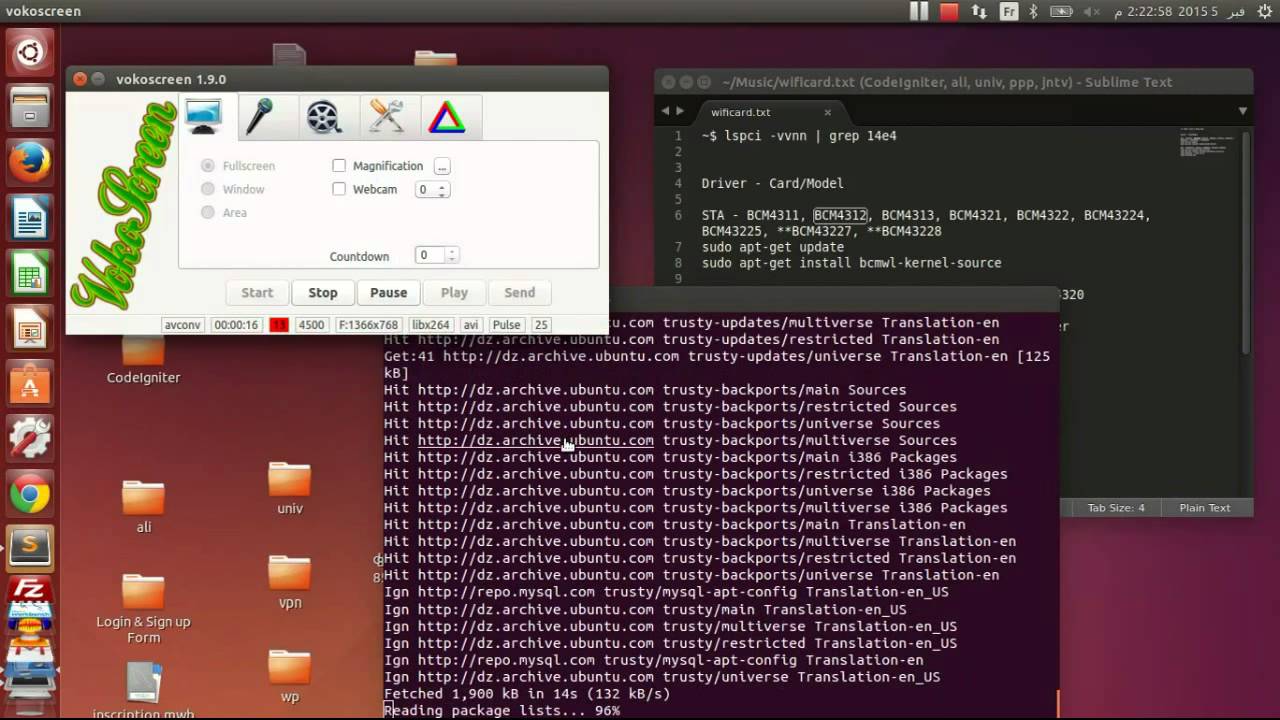Open the Plain Text syntax selector
This screenshot has width=1280, height=720.
(x=1205, y=508)
